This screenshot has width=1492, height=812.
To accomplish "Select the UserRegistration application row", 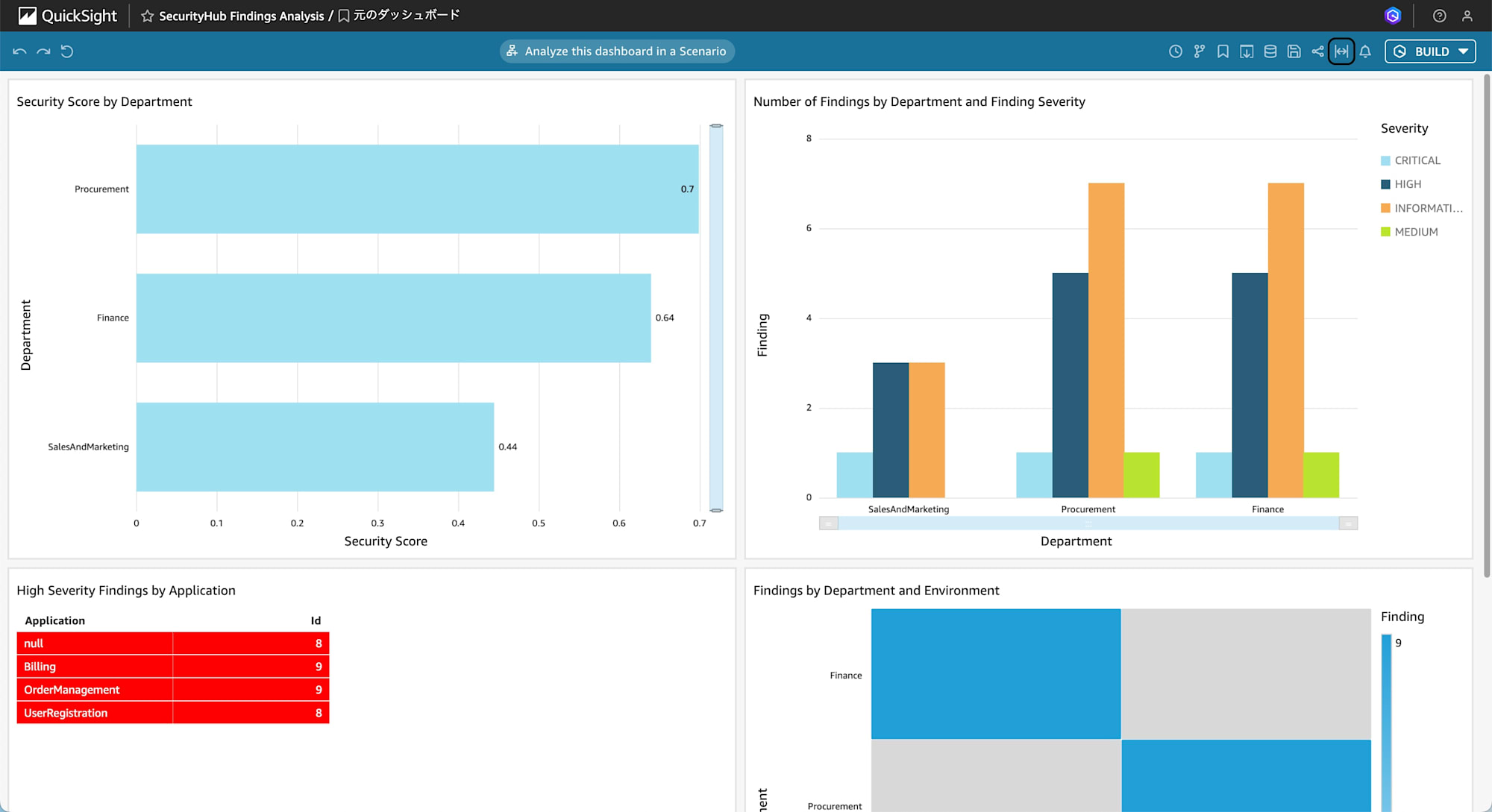I will point(173,713).
